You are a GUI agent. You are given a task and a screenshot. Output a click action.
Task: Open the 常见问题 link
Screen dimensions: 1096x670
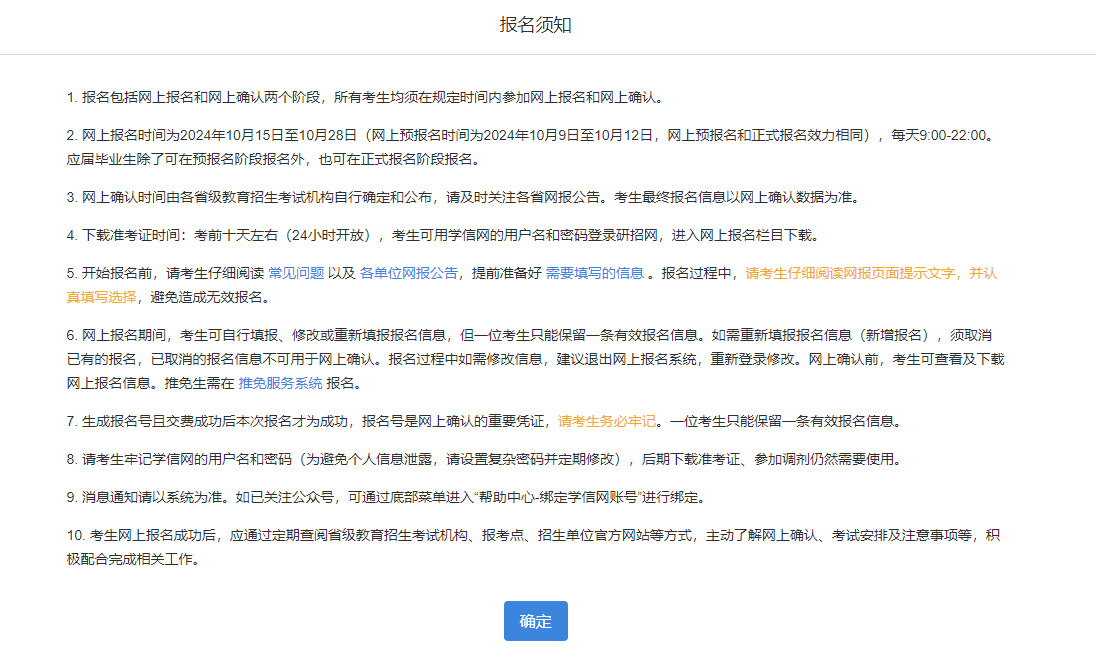point(296,273)
